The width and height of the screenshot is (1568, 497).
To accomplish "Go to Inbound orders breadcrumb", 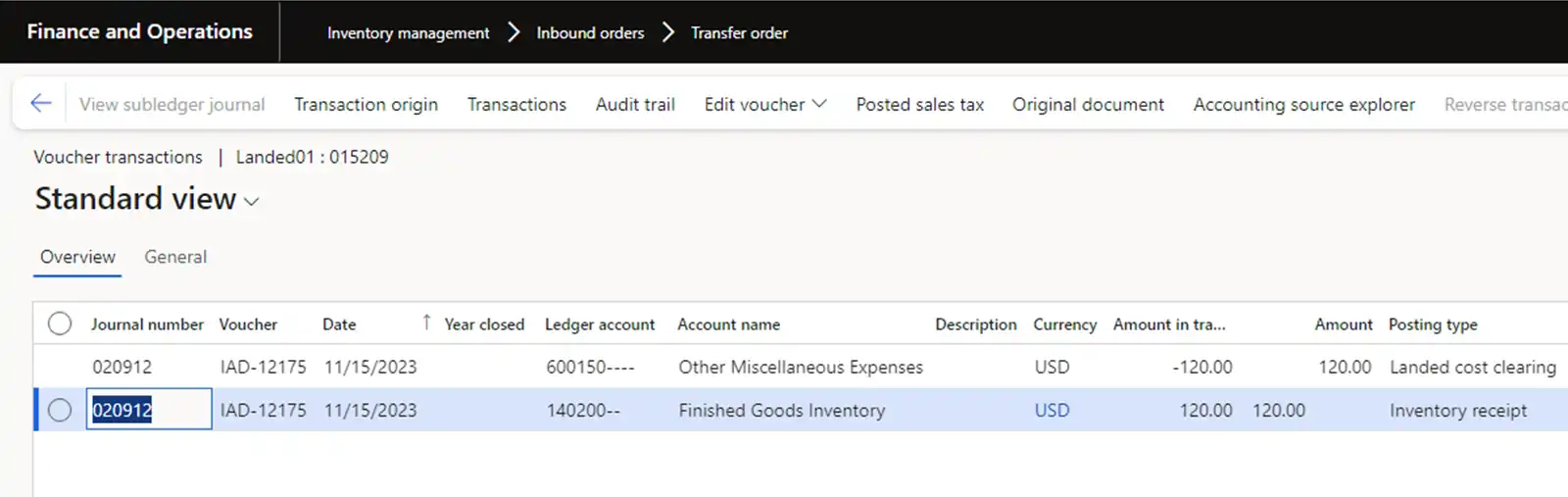I will (x=590, y=32).
